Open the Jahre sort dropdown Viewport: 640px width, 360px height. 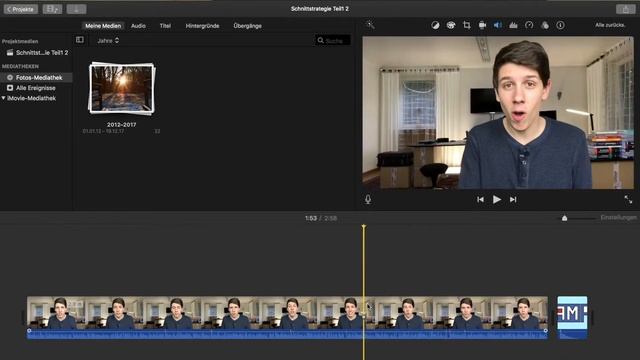click(108, 40)
